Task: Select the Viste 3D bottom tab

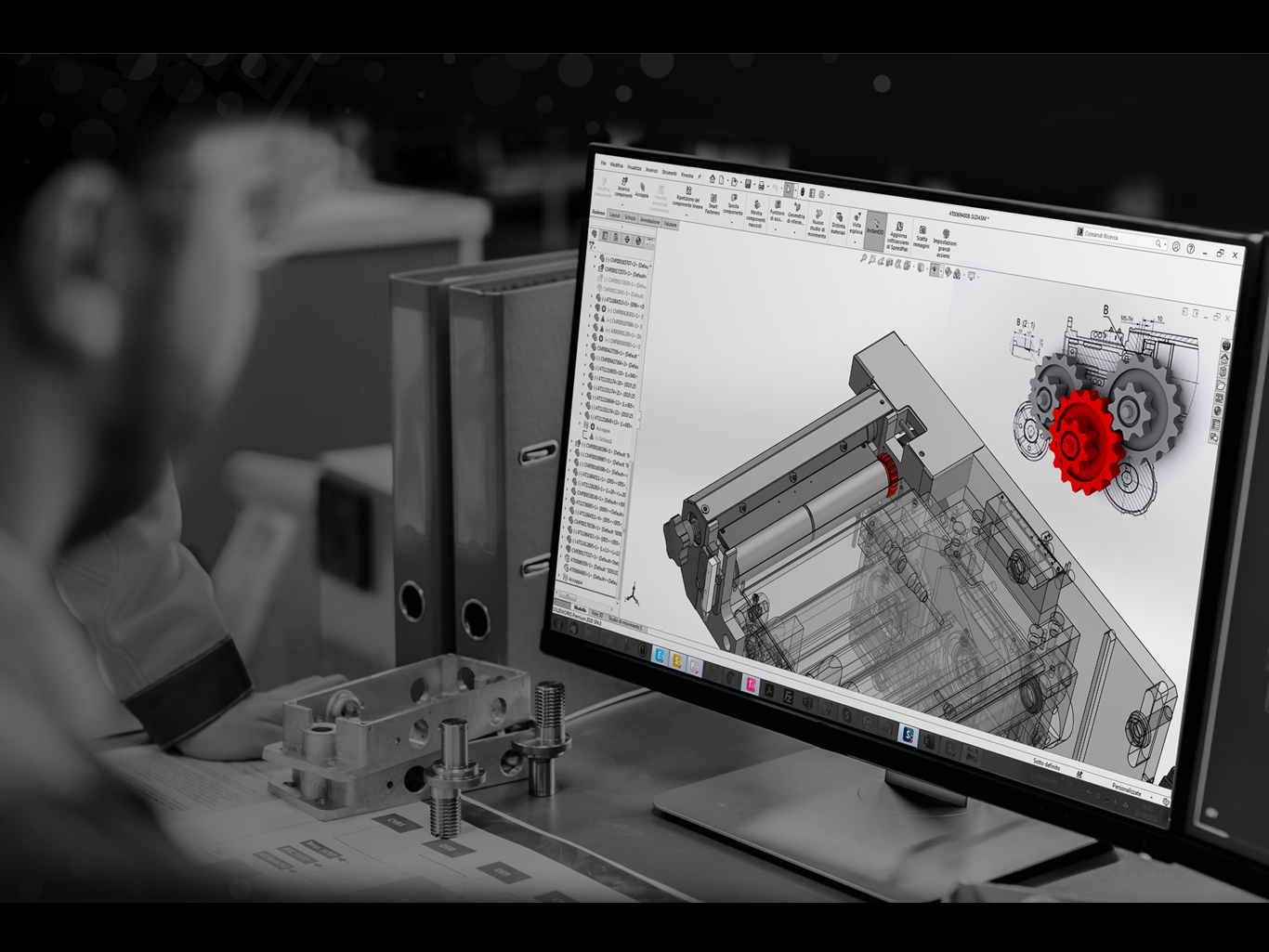Action: click(597, 614)
